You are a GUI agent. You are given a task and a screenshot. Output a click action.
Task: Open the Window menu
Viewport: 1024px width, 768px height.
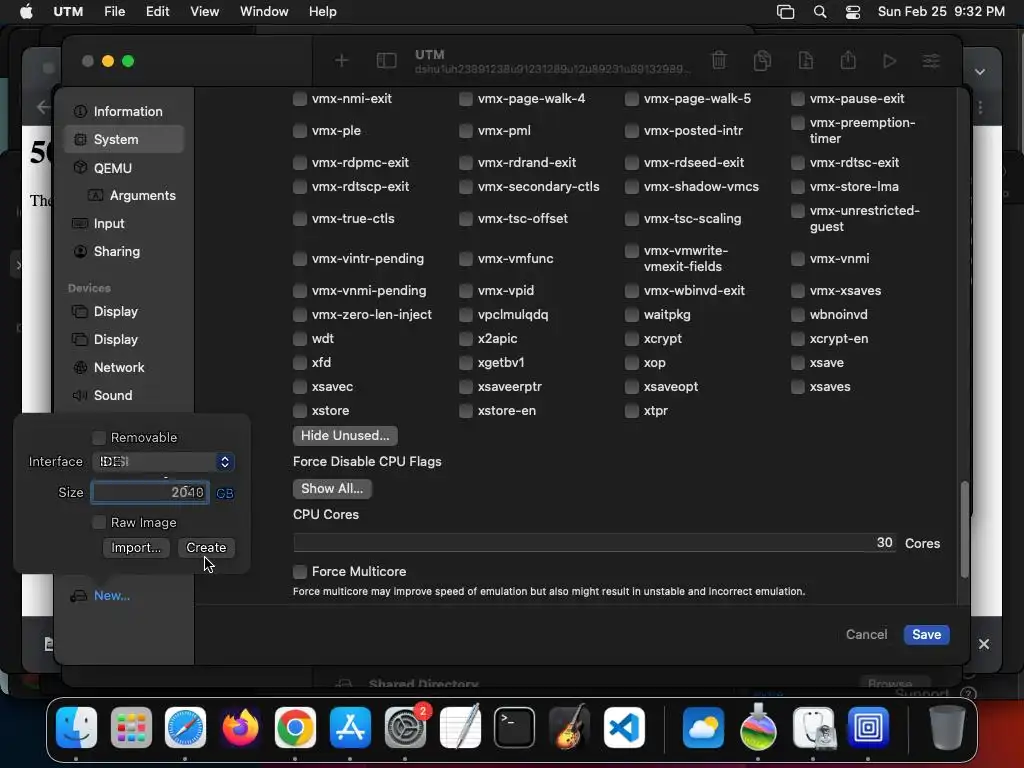pos(264,12)
